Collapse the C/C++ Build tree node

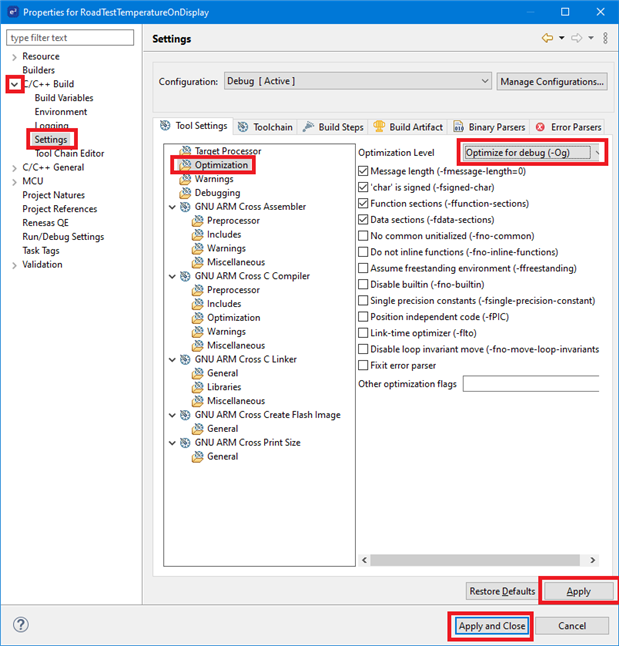14,84
